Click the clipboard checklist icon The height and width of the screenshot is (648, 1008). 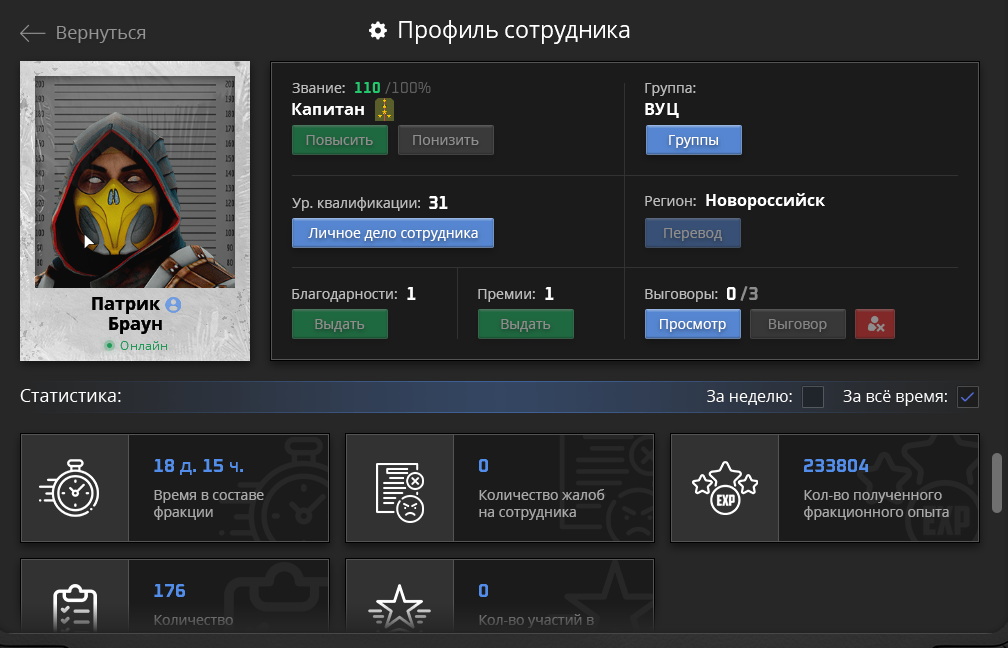[75, 608]
